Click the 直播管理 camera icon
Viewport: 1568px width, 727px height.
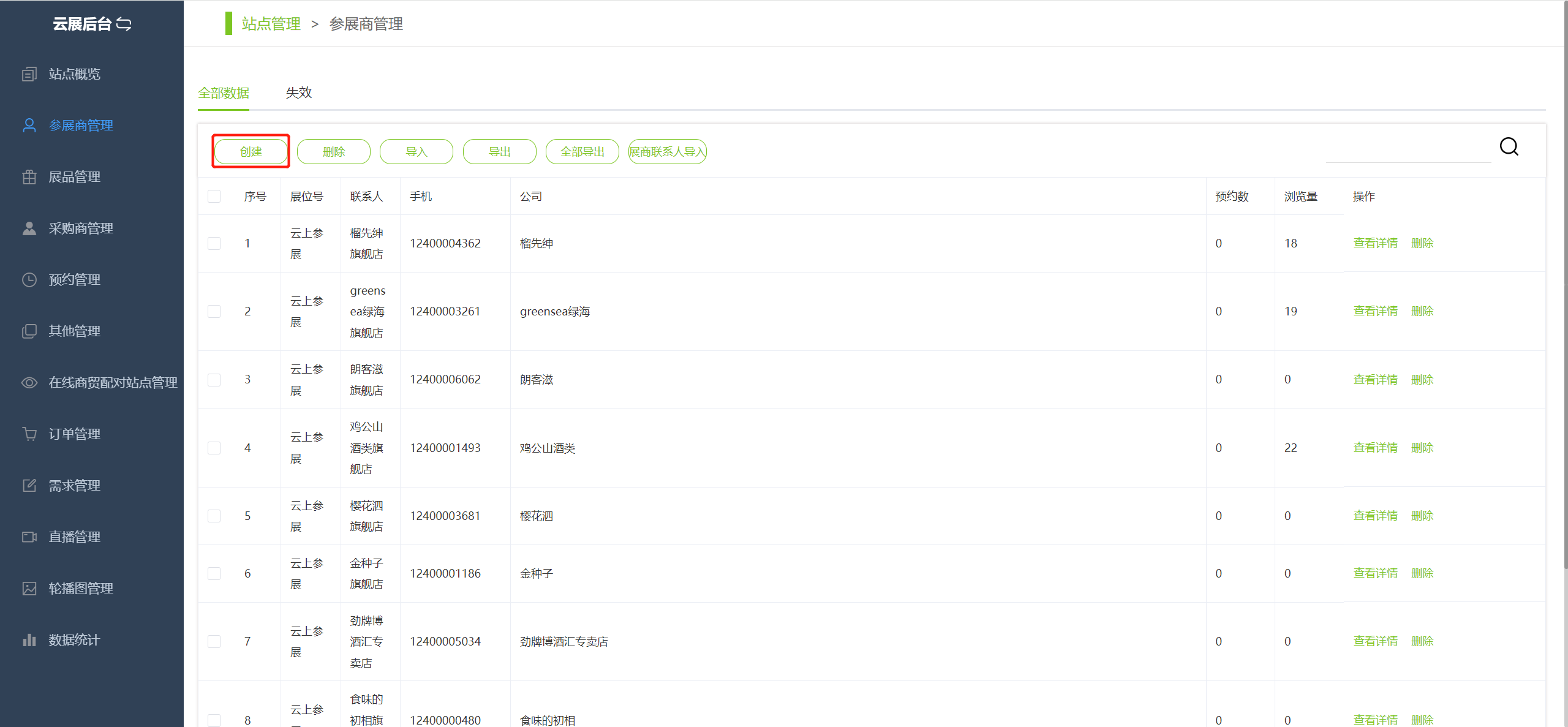pos(29,537)
